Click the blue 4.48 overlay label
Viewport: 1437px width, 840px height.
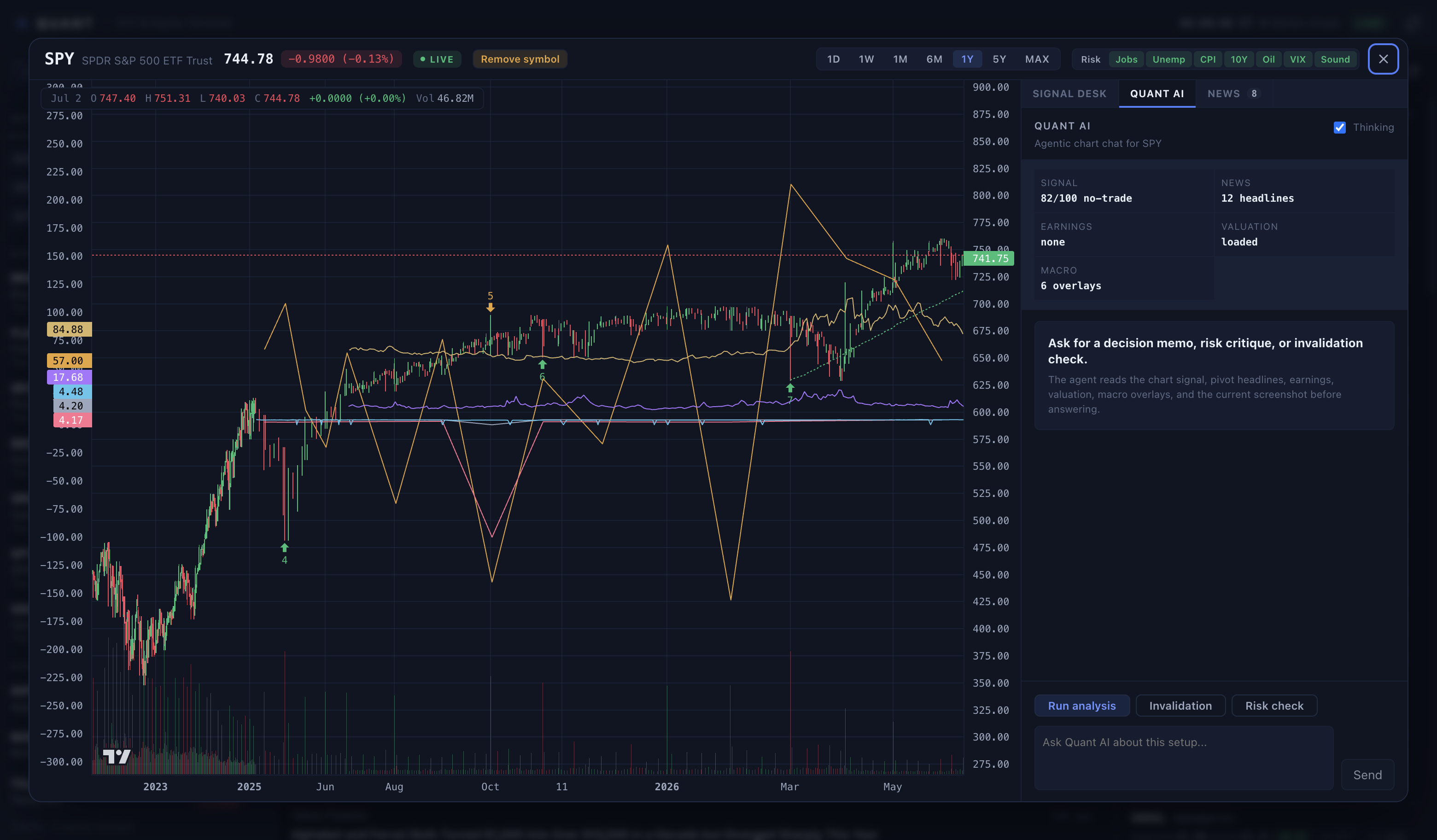coord(72,391)
